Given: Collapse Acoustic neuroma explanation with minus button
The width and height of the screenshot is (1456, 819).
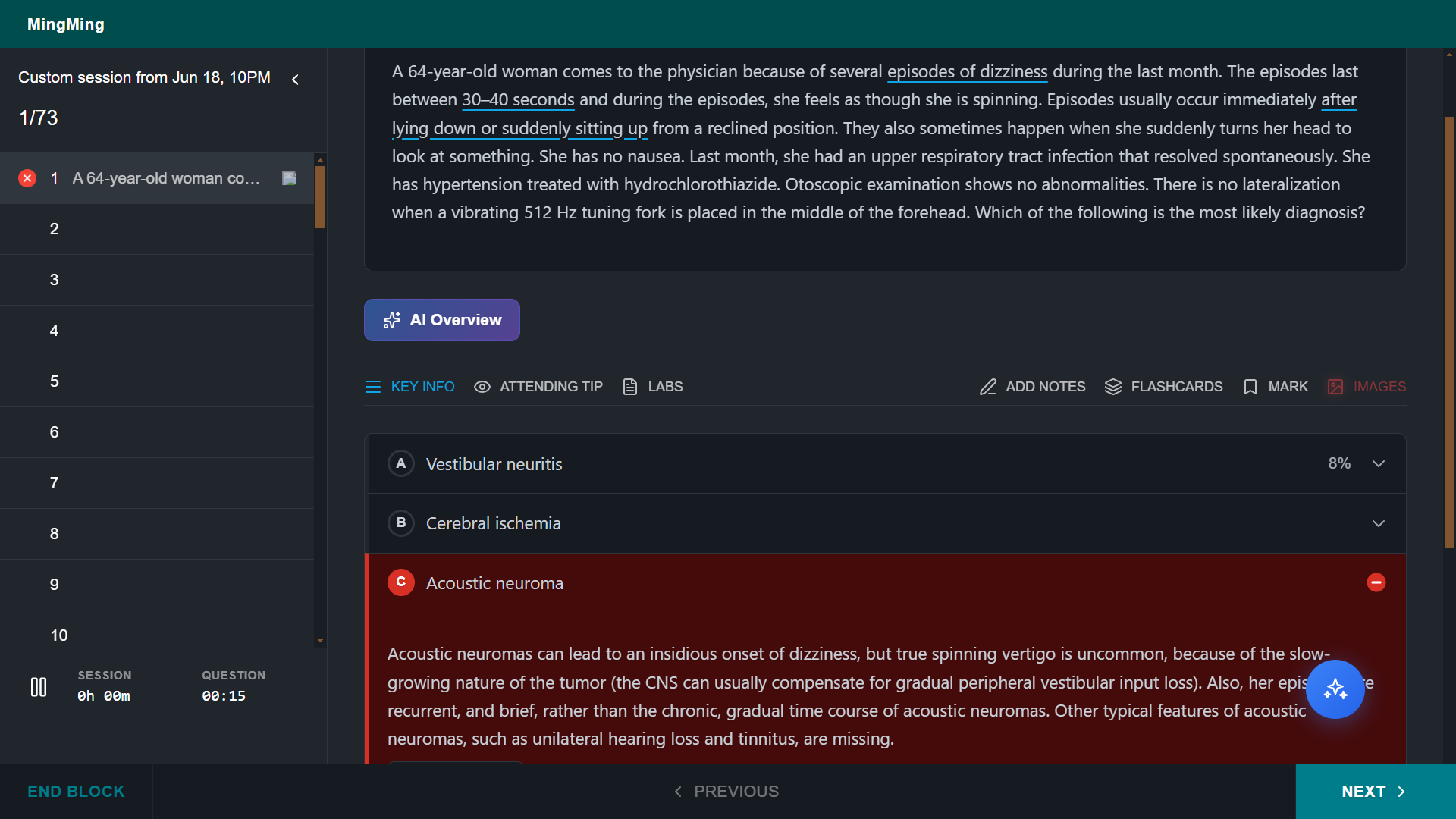Looking at the screenshot, I should point(1376,582).
